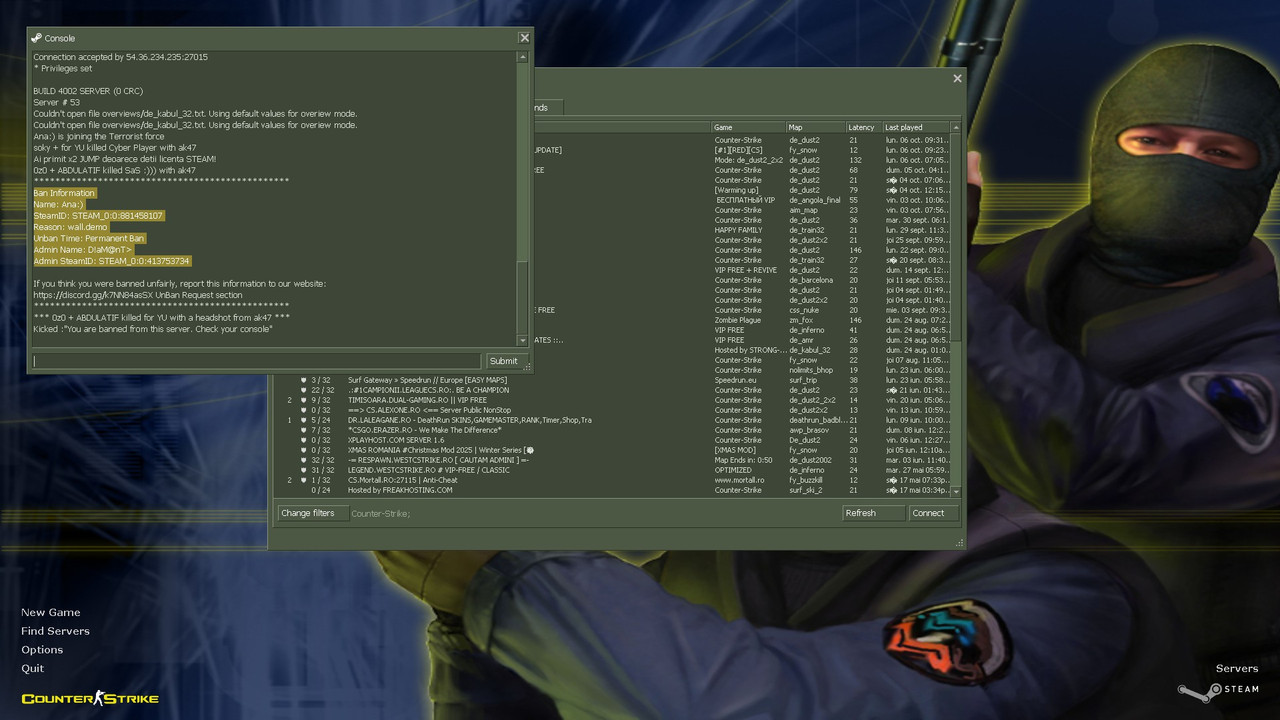
Task: Click the Counter-Strike logo at bottom left
Action: (90, 698)
